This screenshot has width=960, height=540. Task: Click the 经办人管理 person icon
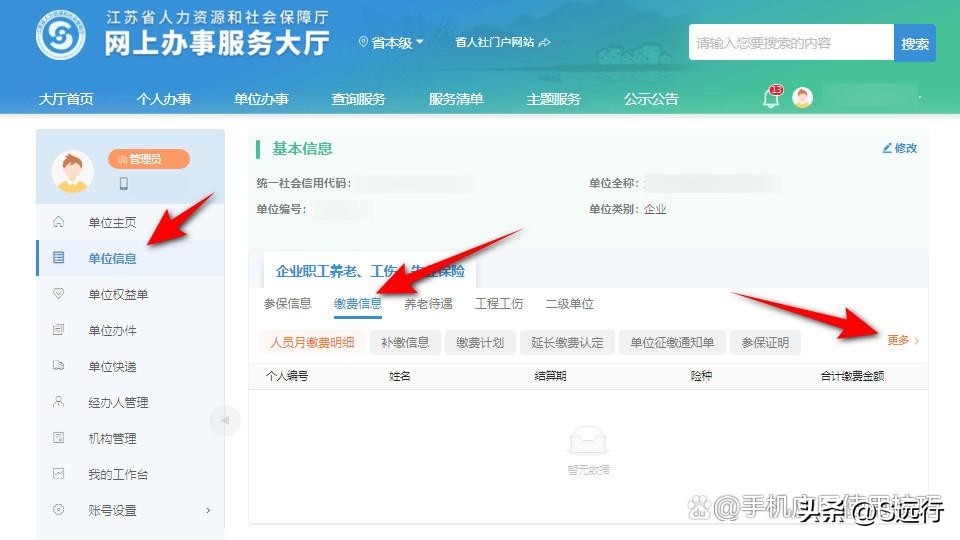pos(58,402)
